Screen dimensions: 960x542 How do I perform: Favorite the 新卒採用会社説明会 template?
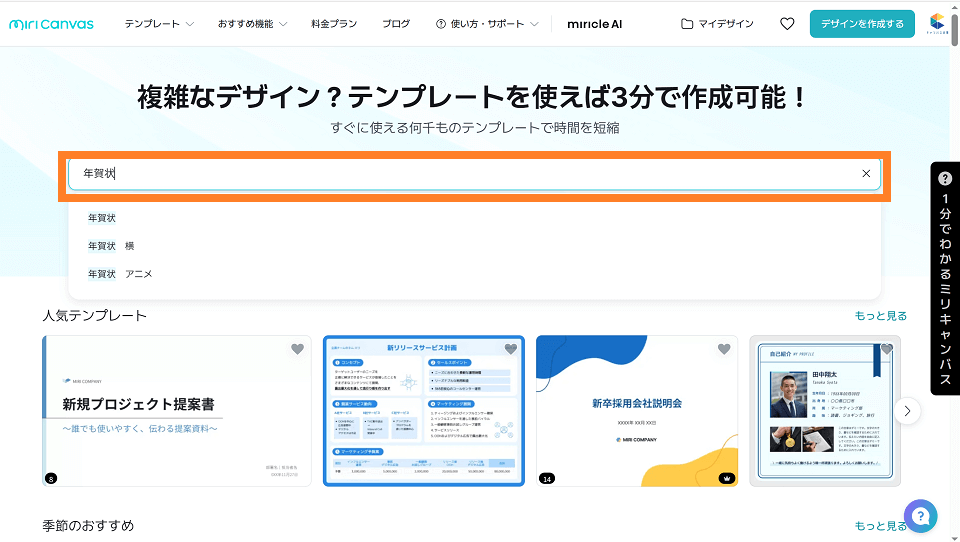point(724,349)
